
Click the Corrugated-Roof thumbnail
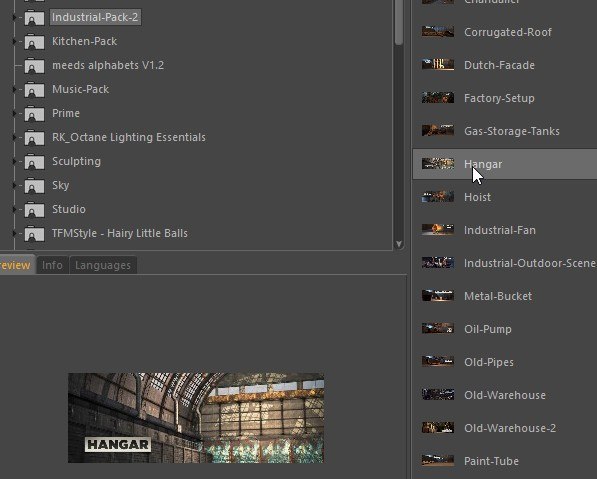438,32
